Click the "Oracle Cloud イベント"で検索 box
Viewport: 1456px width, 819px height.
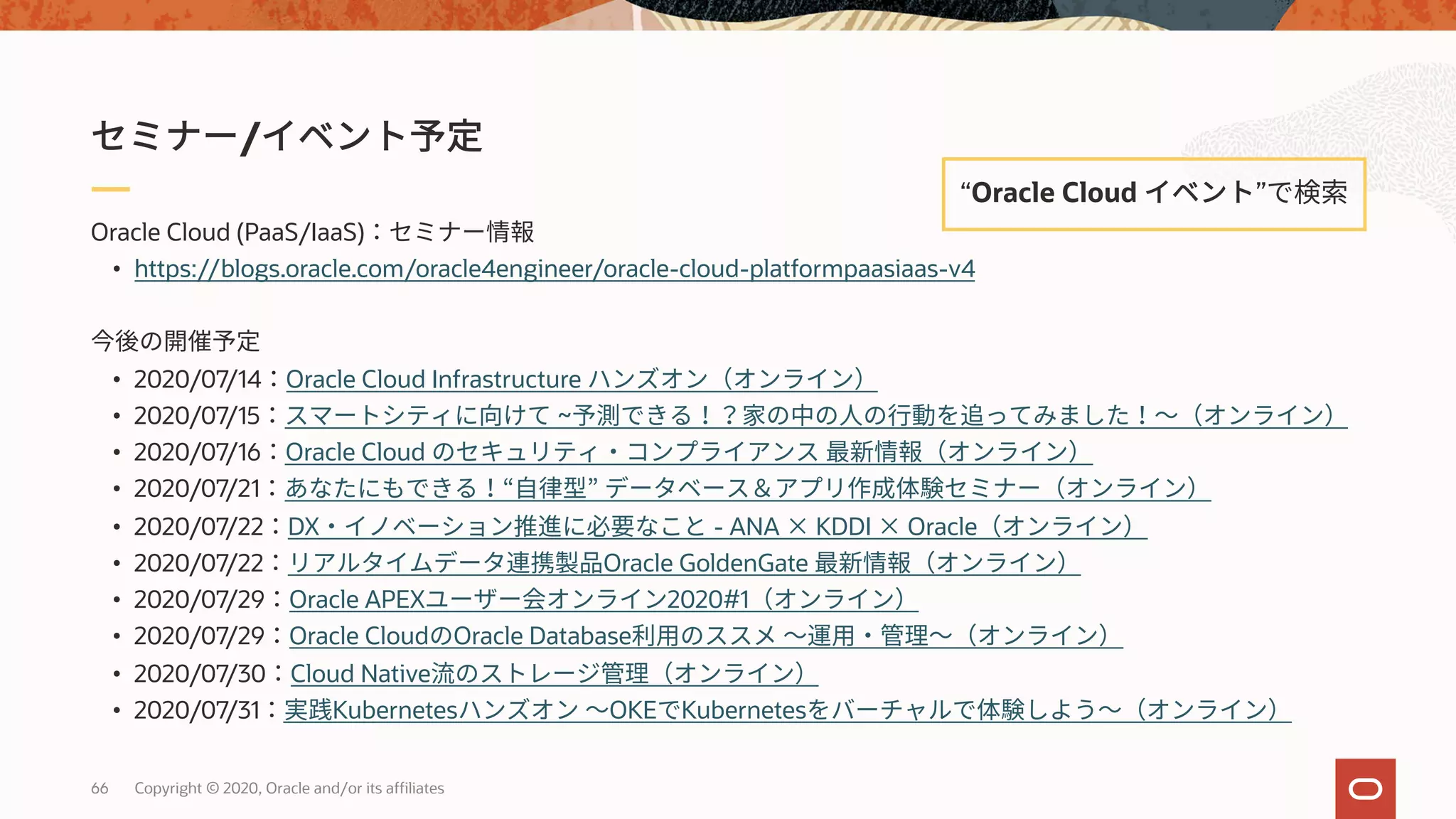click(1154, 193)
